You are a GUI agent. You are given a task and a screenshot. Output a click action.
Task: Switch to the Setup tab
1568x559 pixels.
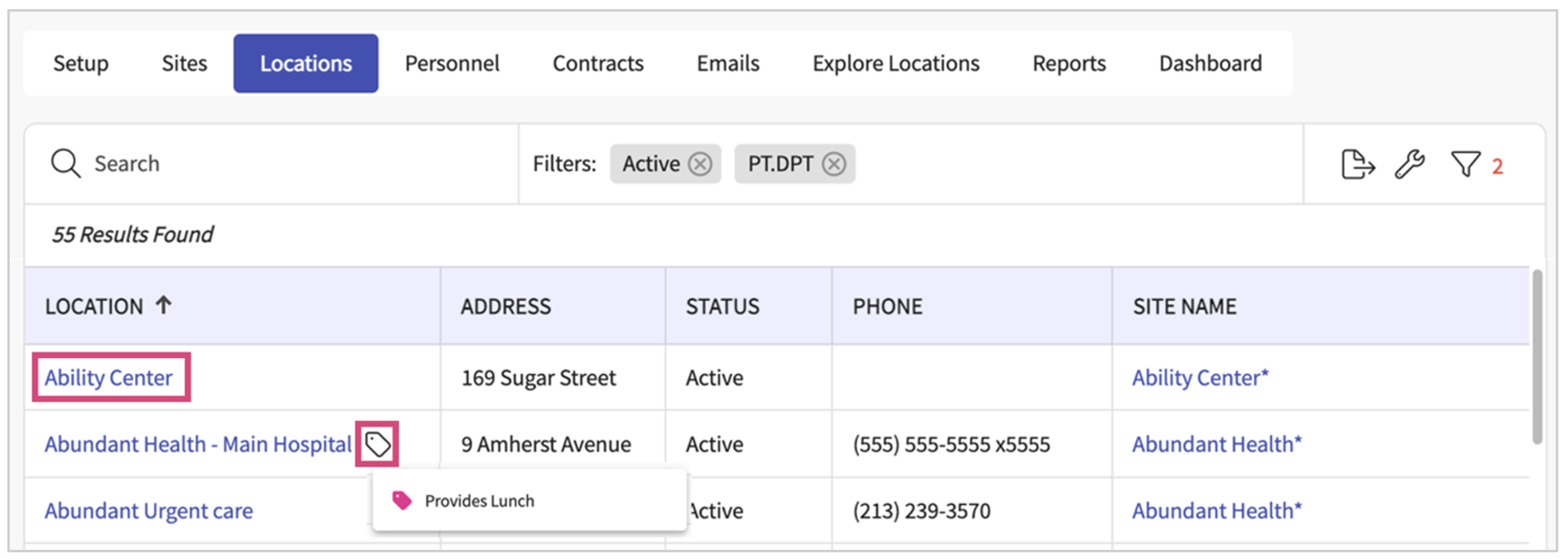[x=81, y=63]
